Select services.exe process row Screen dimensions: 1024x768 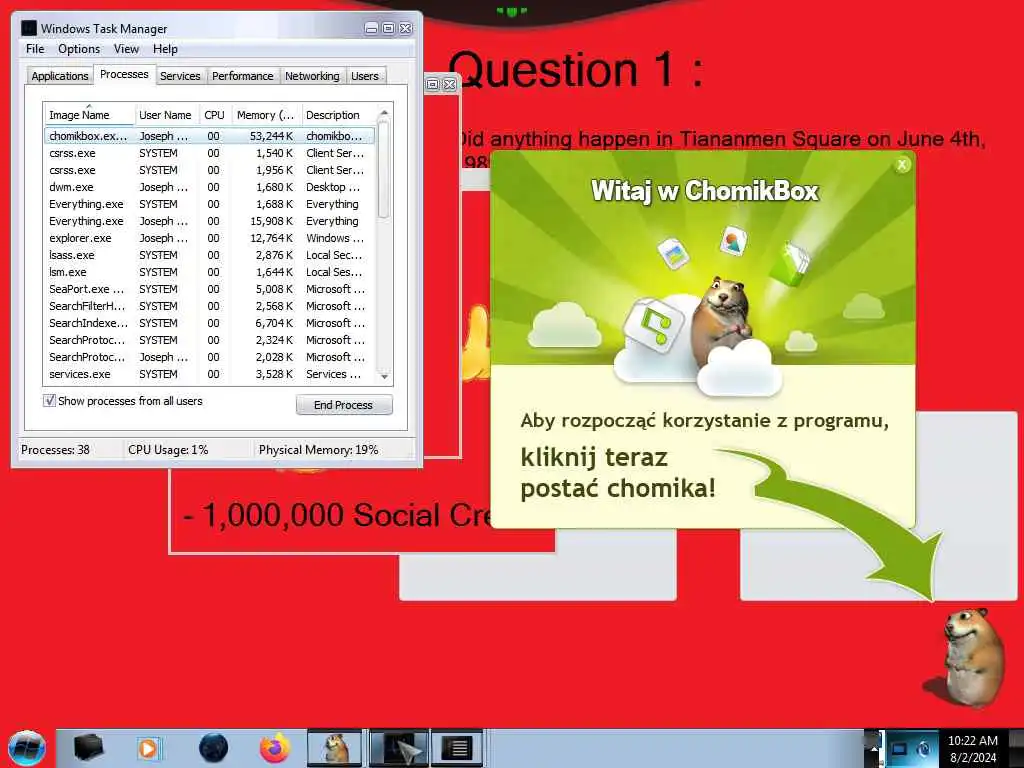pyautogui.click(x=210, y=374)
